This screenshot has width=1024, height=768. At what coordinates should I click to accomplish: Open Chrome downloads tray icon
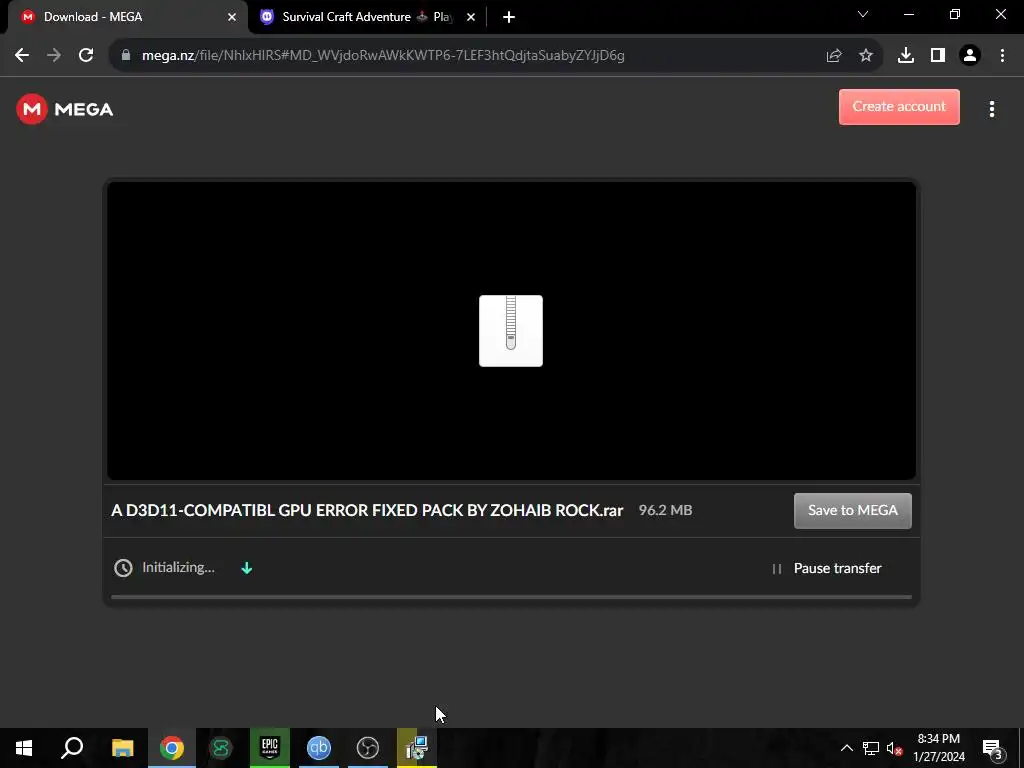906,56
